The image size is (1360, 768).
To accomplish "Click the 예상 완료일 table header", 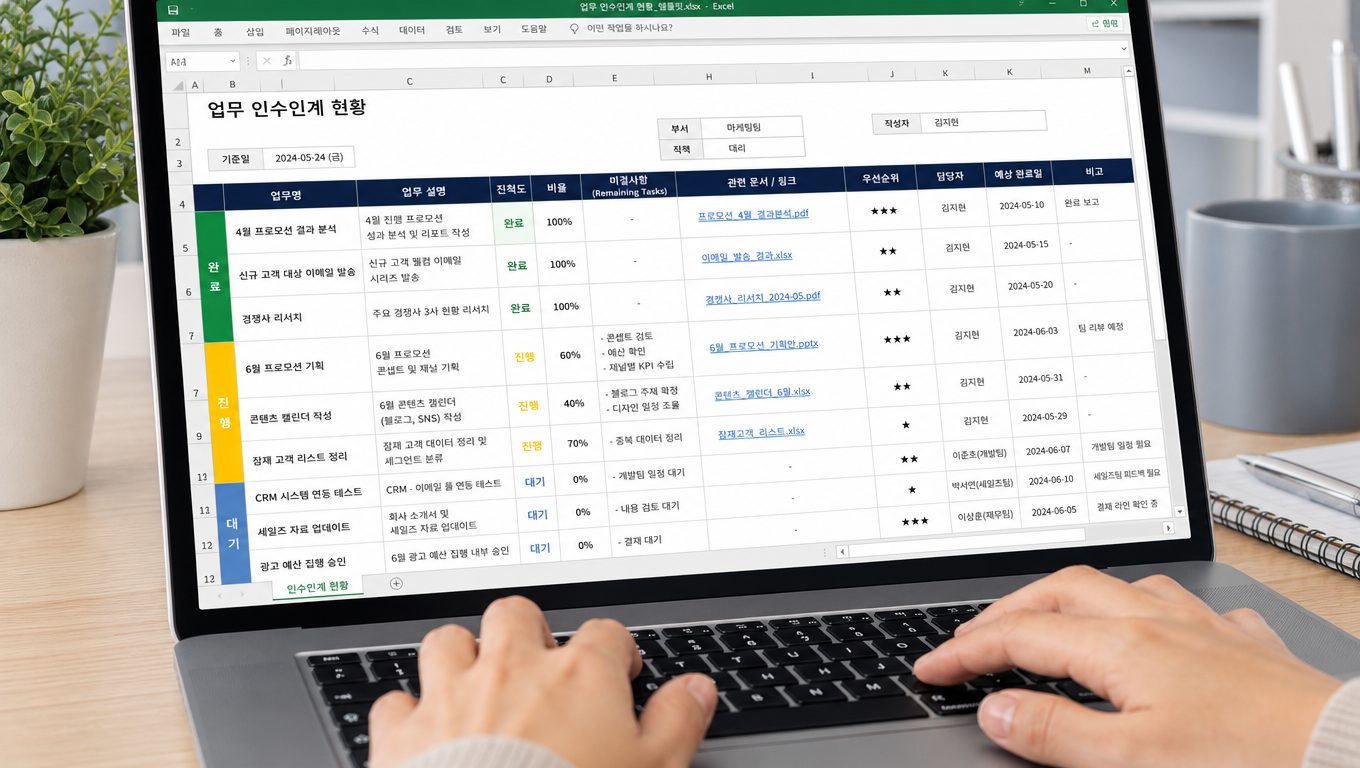I will tap(1018, 174).
